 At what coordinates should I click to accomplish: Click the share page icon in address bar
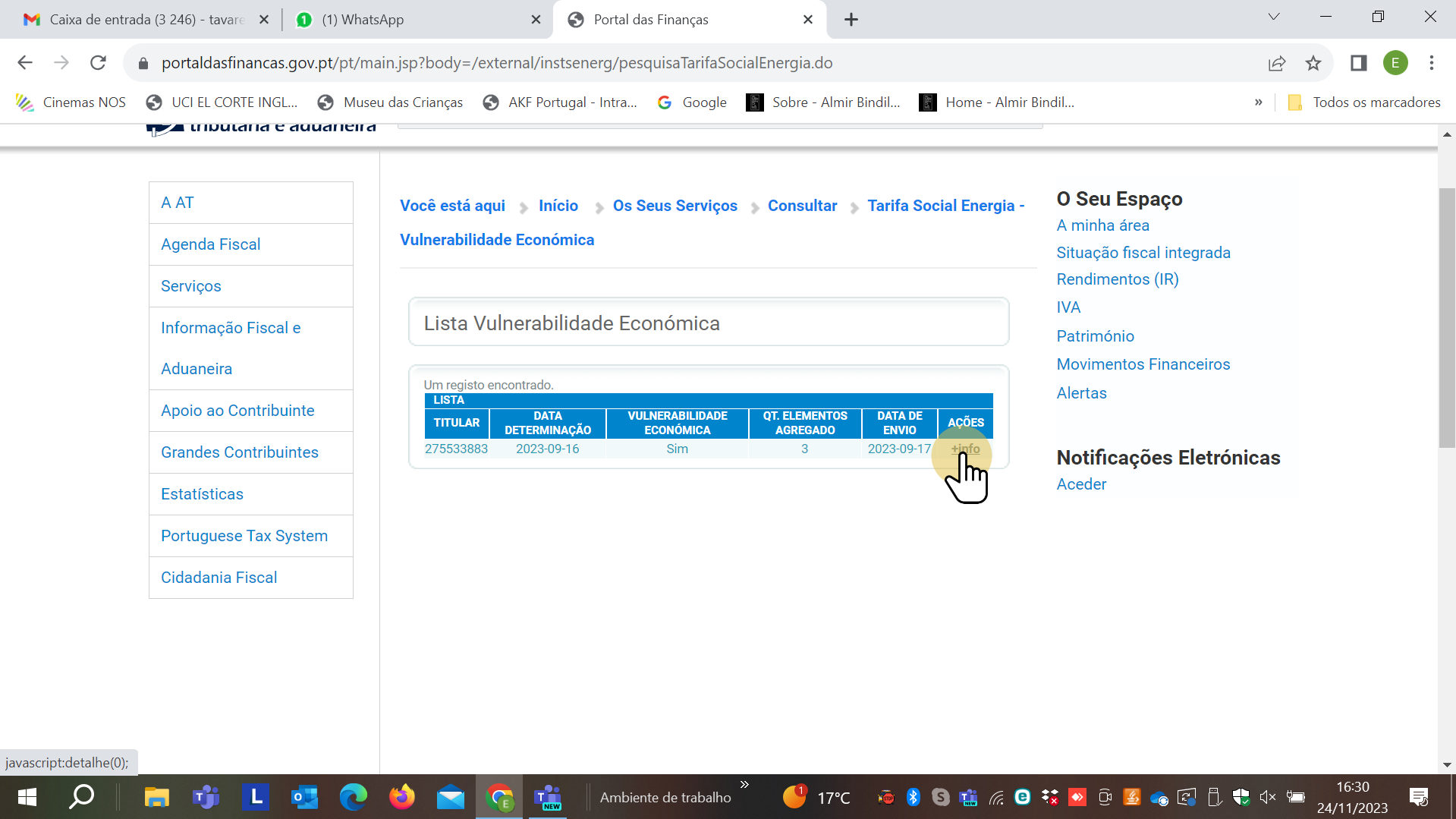point(1277,63)
